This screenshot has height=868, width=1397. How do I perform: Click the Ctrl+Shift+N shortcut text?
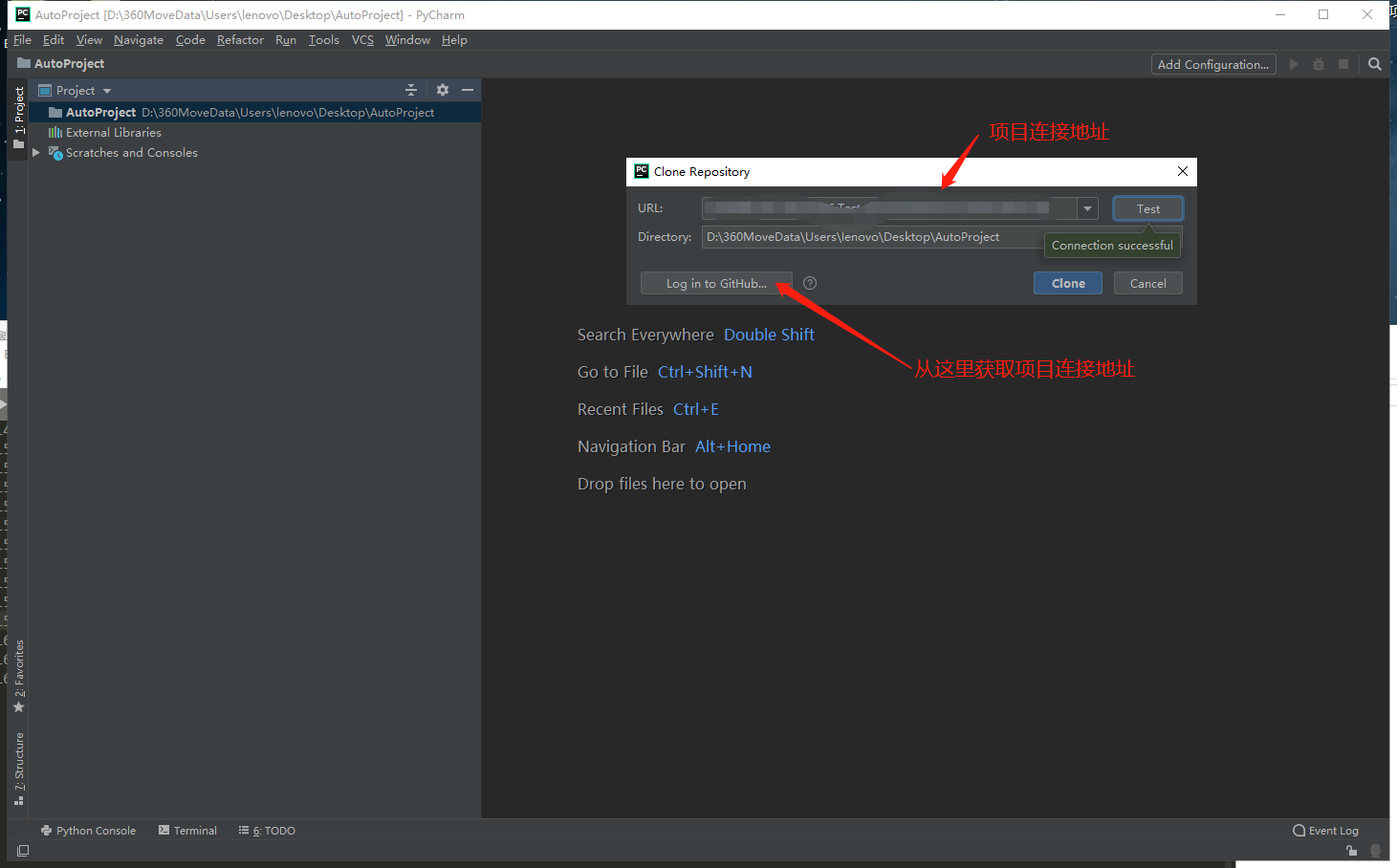(705, 372)
